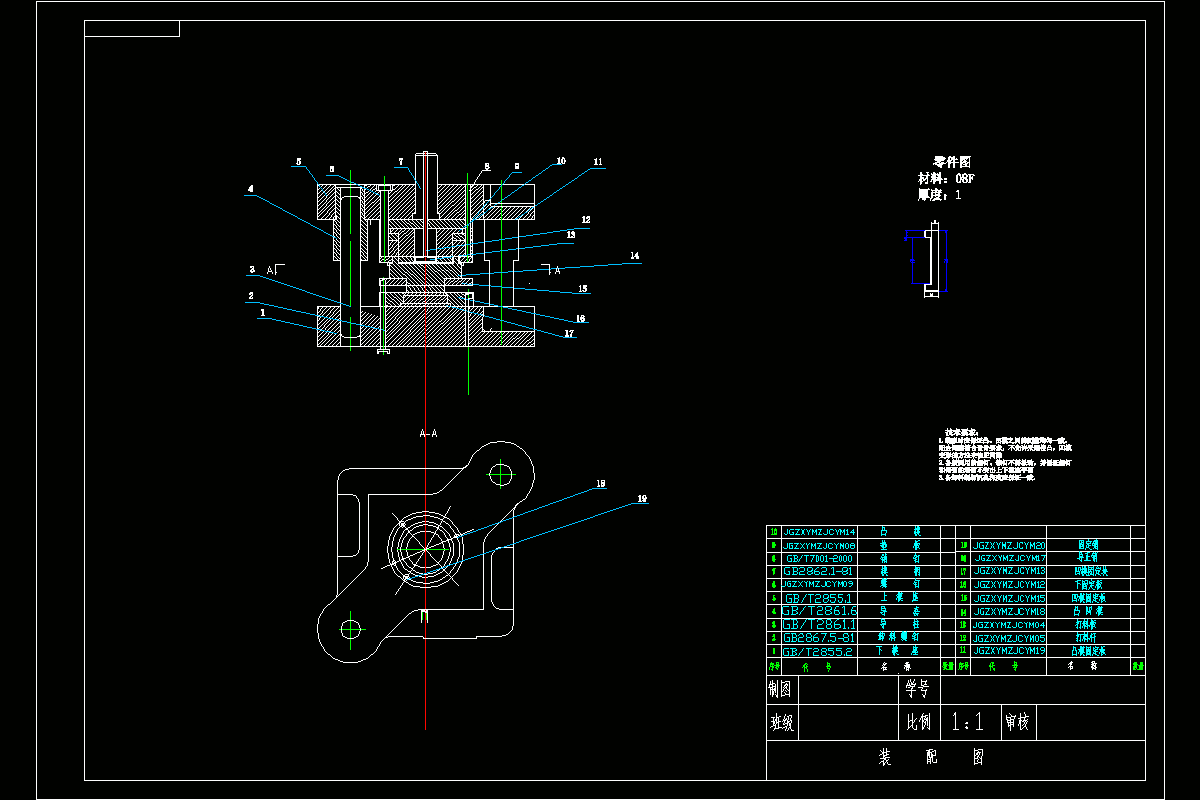1200x800 pixels.
Task: Pick the GB/T2855.1 entry in the parts list
Action: click(816, 597)
